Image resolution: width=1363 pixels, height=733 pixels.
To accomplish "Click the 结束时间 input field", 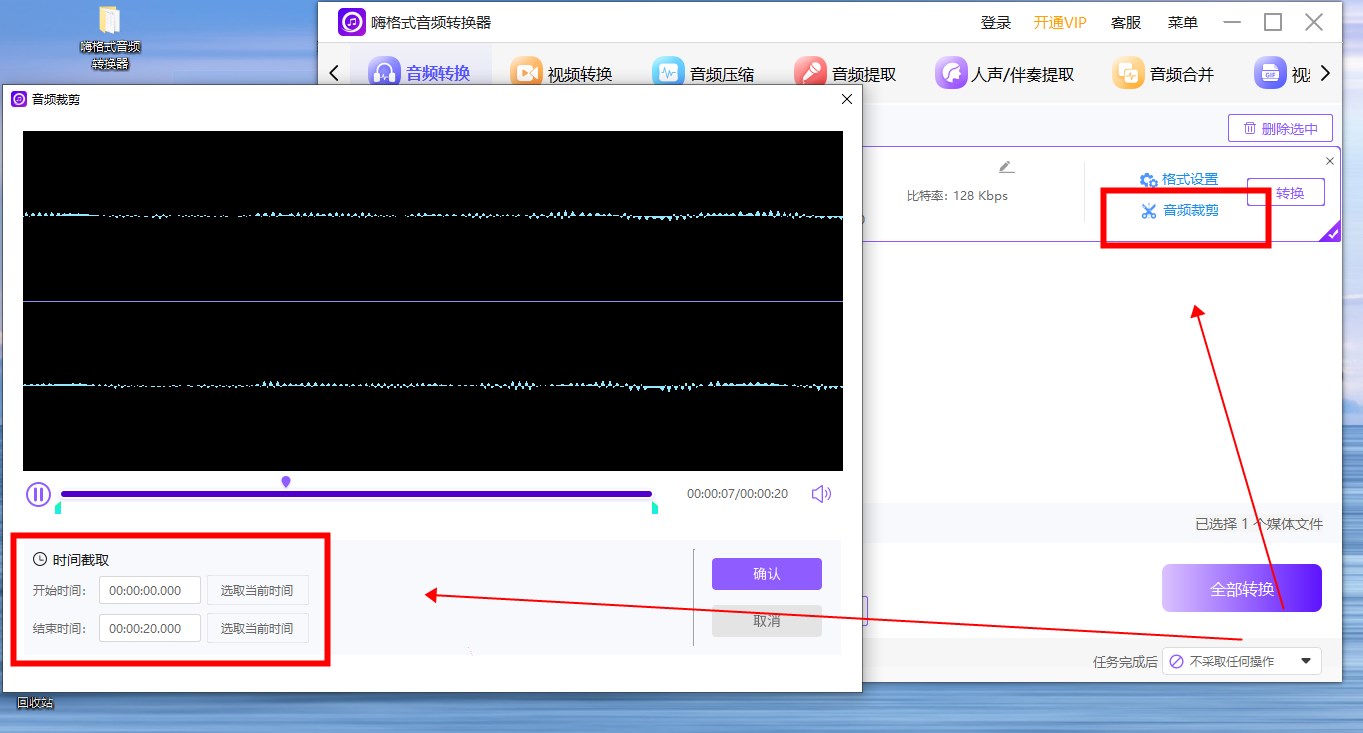I will coord(150,628).
